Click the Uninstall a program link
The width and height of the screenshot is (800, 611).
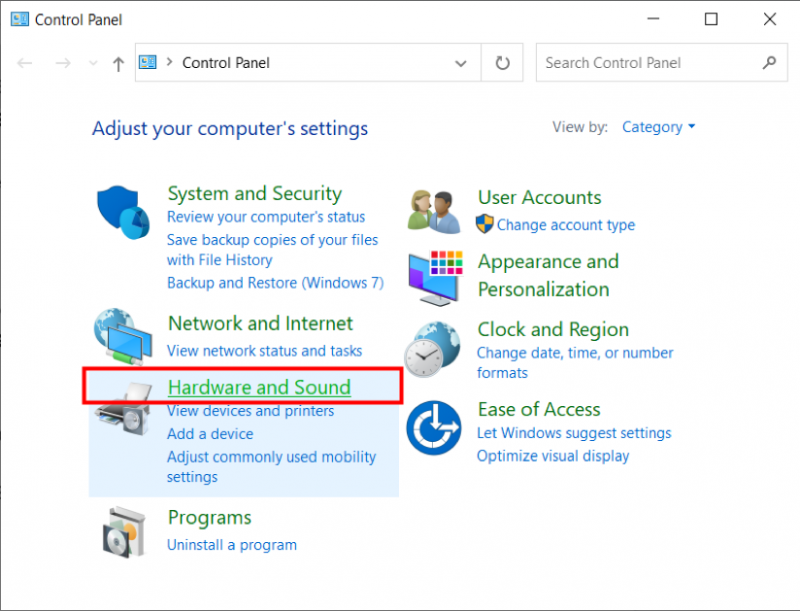click(232, 545)
